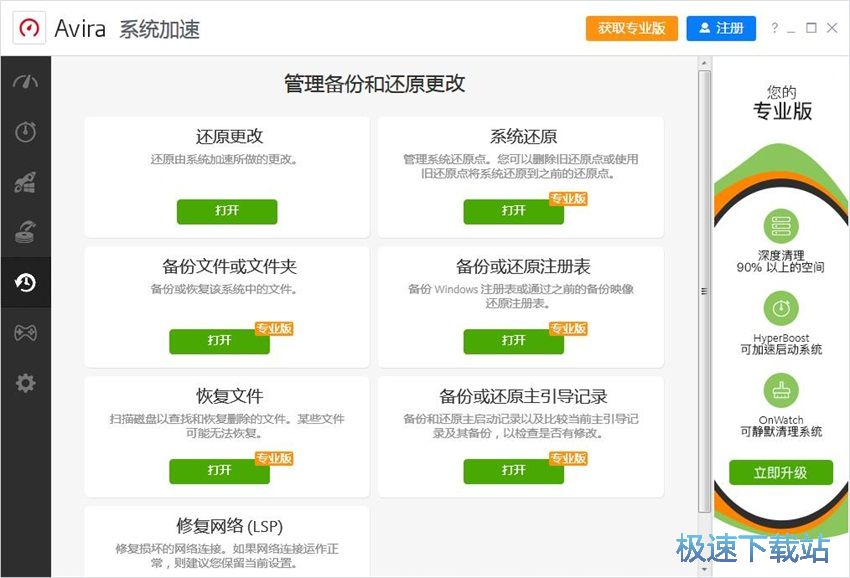Click the 专业版 badge on 备份或还原注册表
Image resolution: width=850 pixels, height=578 pixels.
[568, 328]
